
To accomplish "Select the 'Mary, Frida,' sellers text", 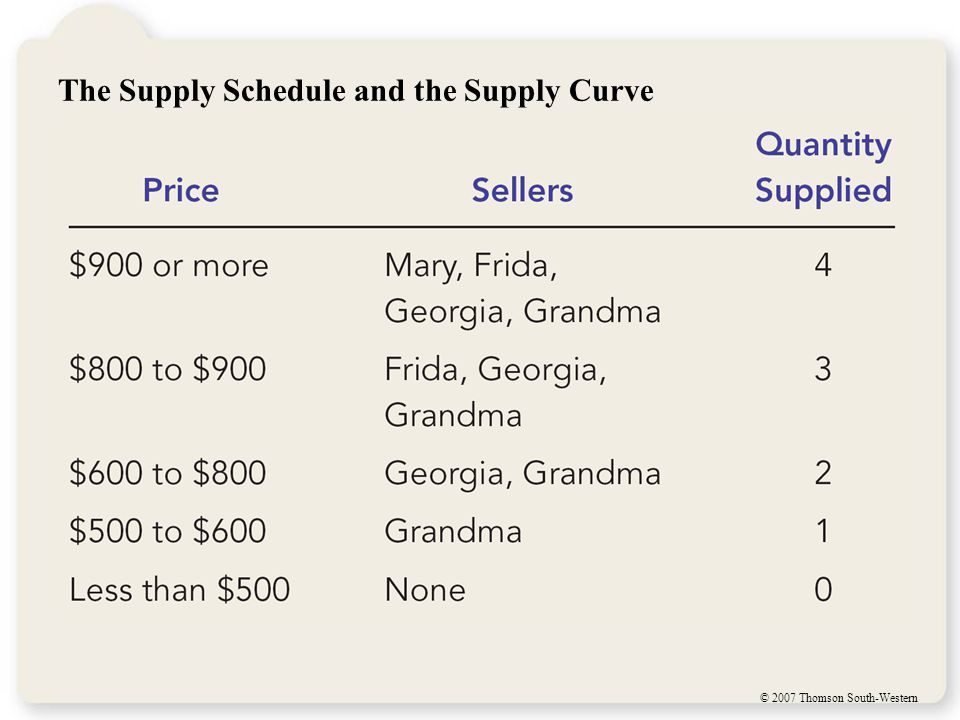I will (471, 266).
